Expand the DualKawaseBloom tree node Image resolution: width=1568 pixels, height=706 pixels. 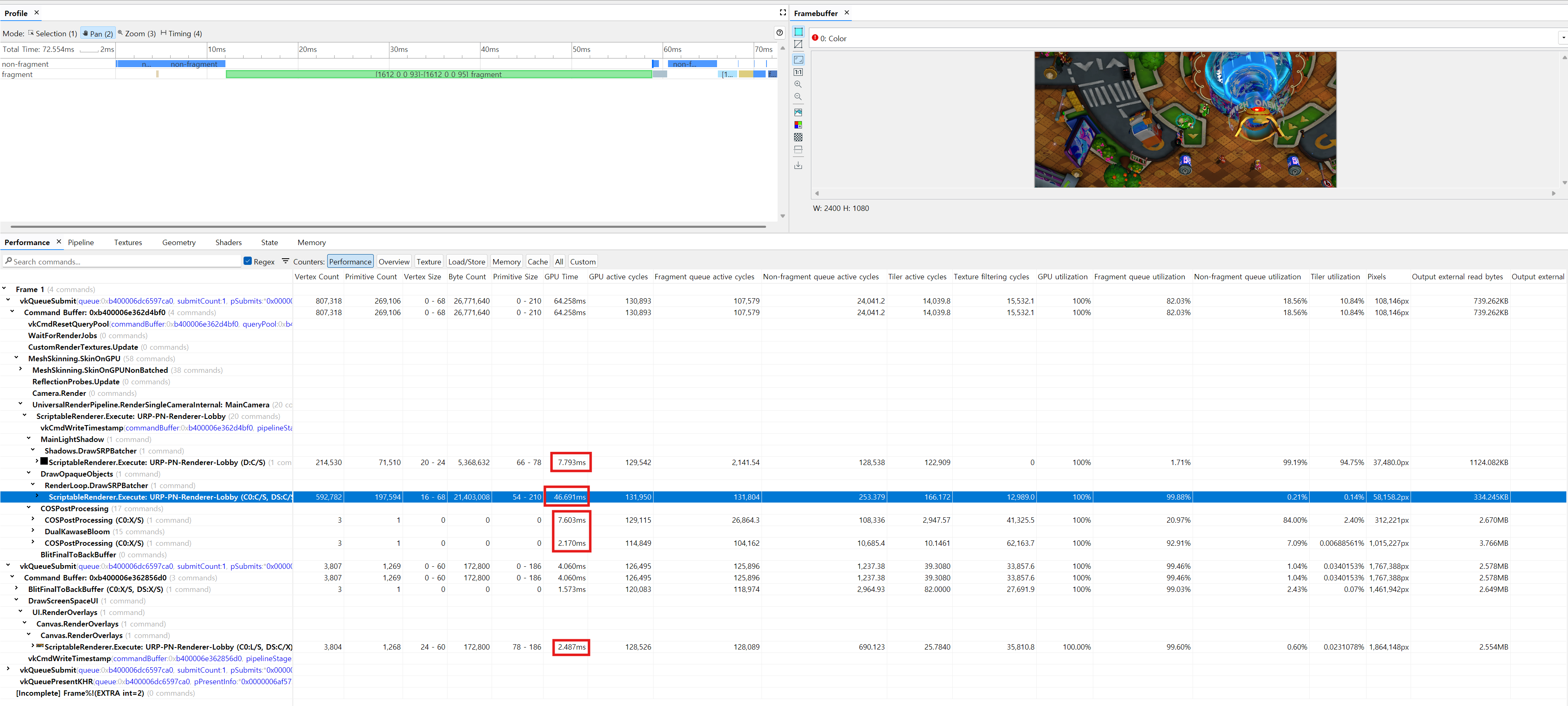pos(33,531)
